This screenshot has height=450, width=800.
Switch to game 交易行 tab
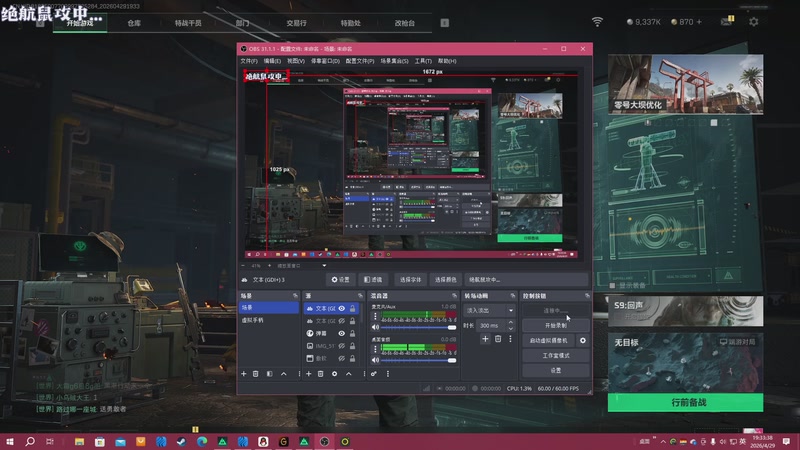click(296, 23)
